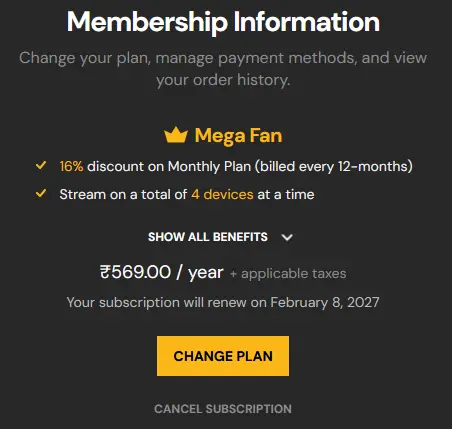Click the highlighted 4 devices text
Image resolution: width=452 pixels, height=429 pixels.
coord(222,194)
